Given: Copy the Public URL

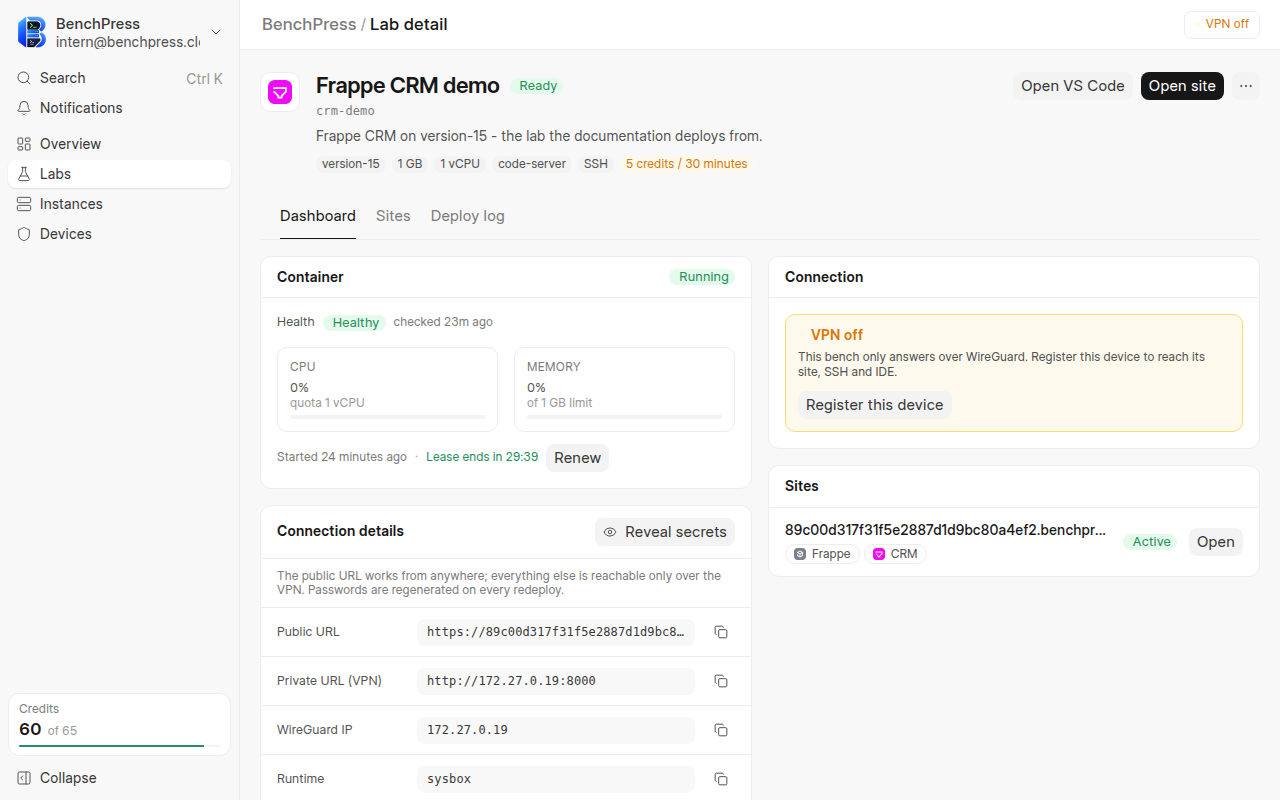Looking at the screenshot, I should (721, 632).
